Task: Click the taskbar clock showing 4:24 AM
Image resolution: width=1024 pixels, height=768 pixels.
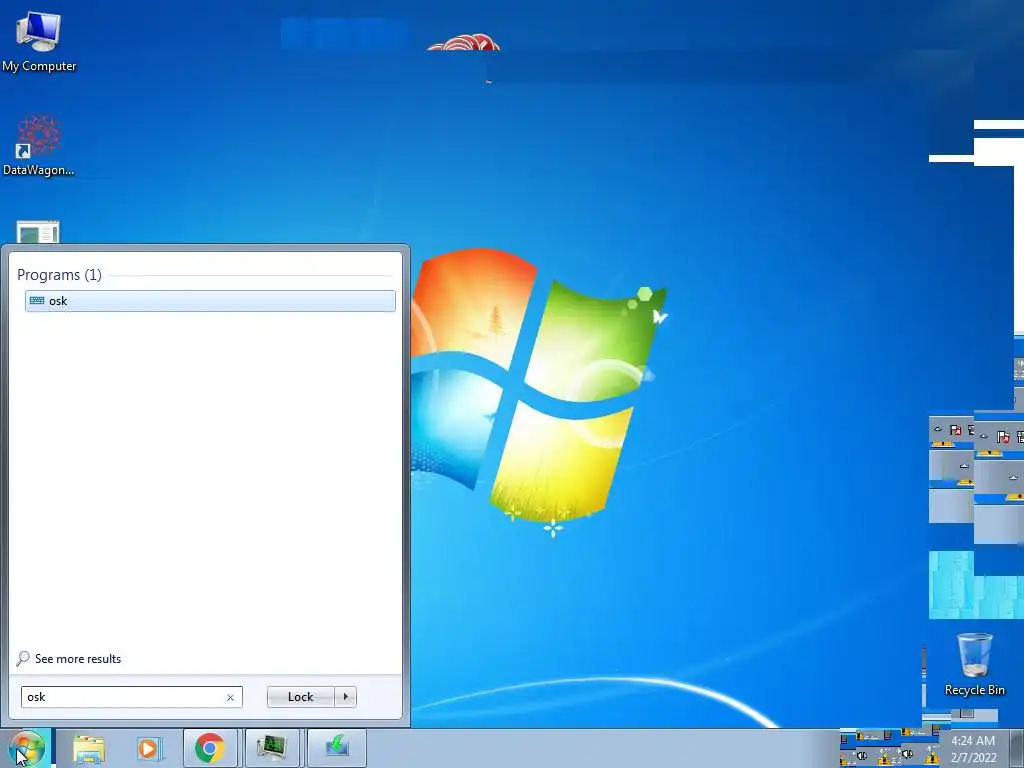Action: 973,748
